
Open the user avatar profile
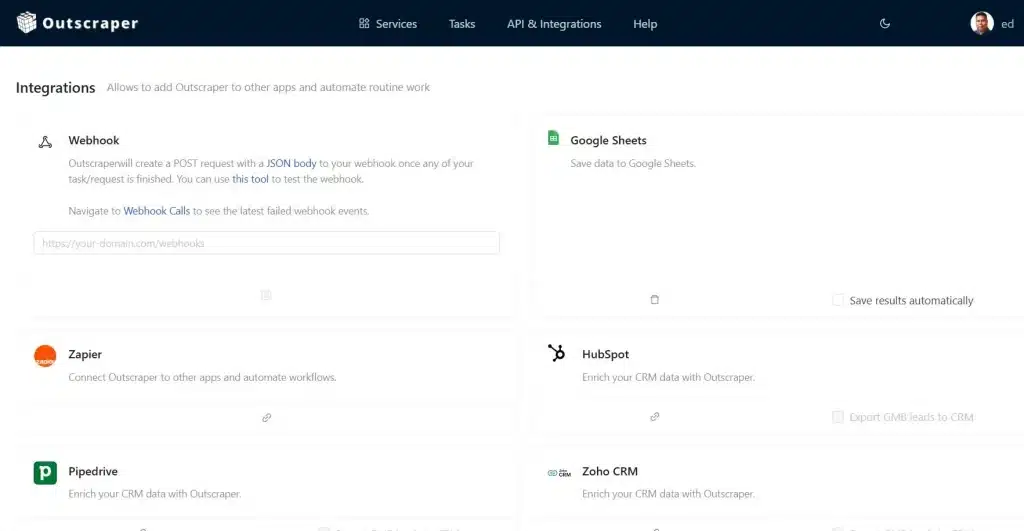[x=982, y=24]
